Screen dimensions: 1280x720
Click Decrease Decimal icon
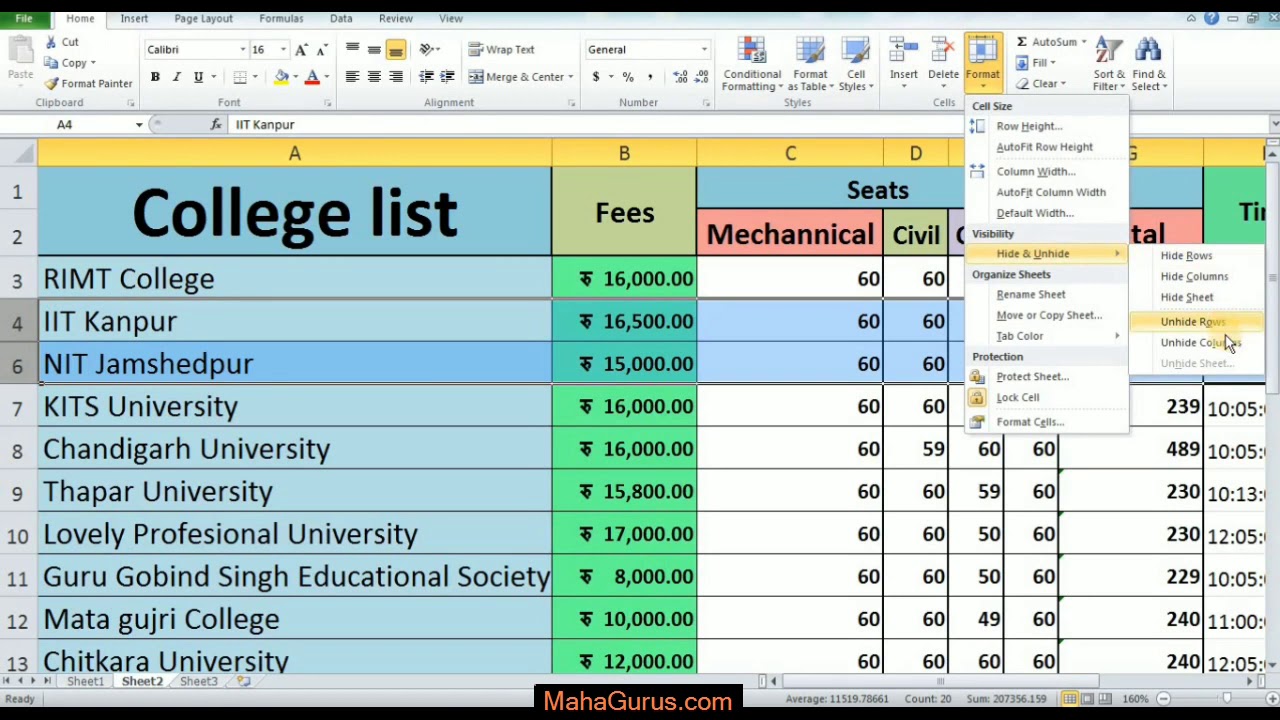[x=700, y=77]
